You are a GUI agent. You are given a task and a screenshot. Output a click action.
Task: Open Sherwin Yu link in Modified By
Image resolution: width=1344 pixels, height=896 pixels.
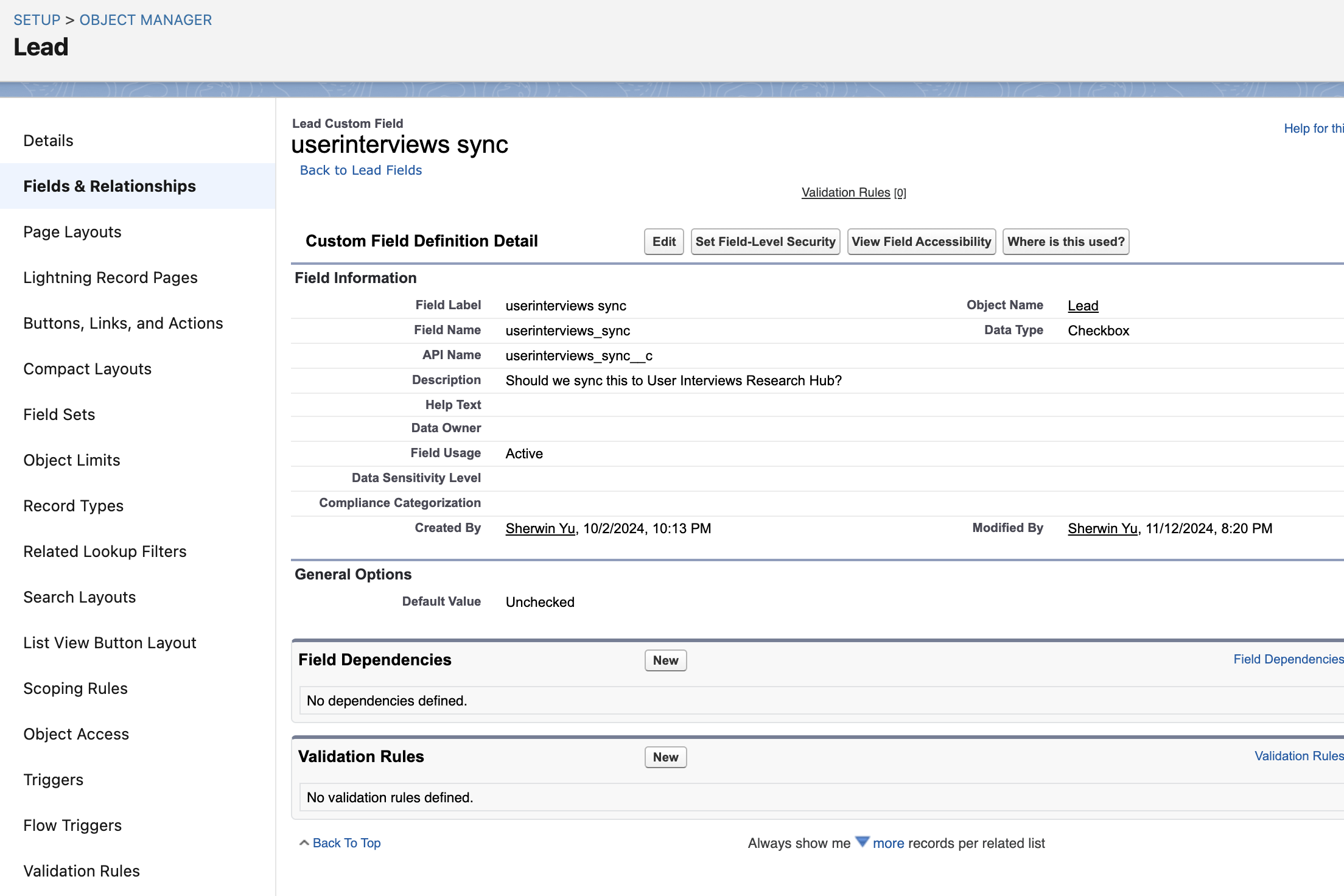[x=1103, y=528]
